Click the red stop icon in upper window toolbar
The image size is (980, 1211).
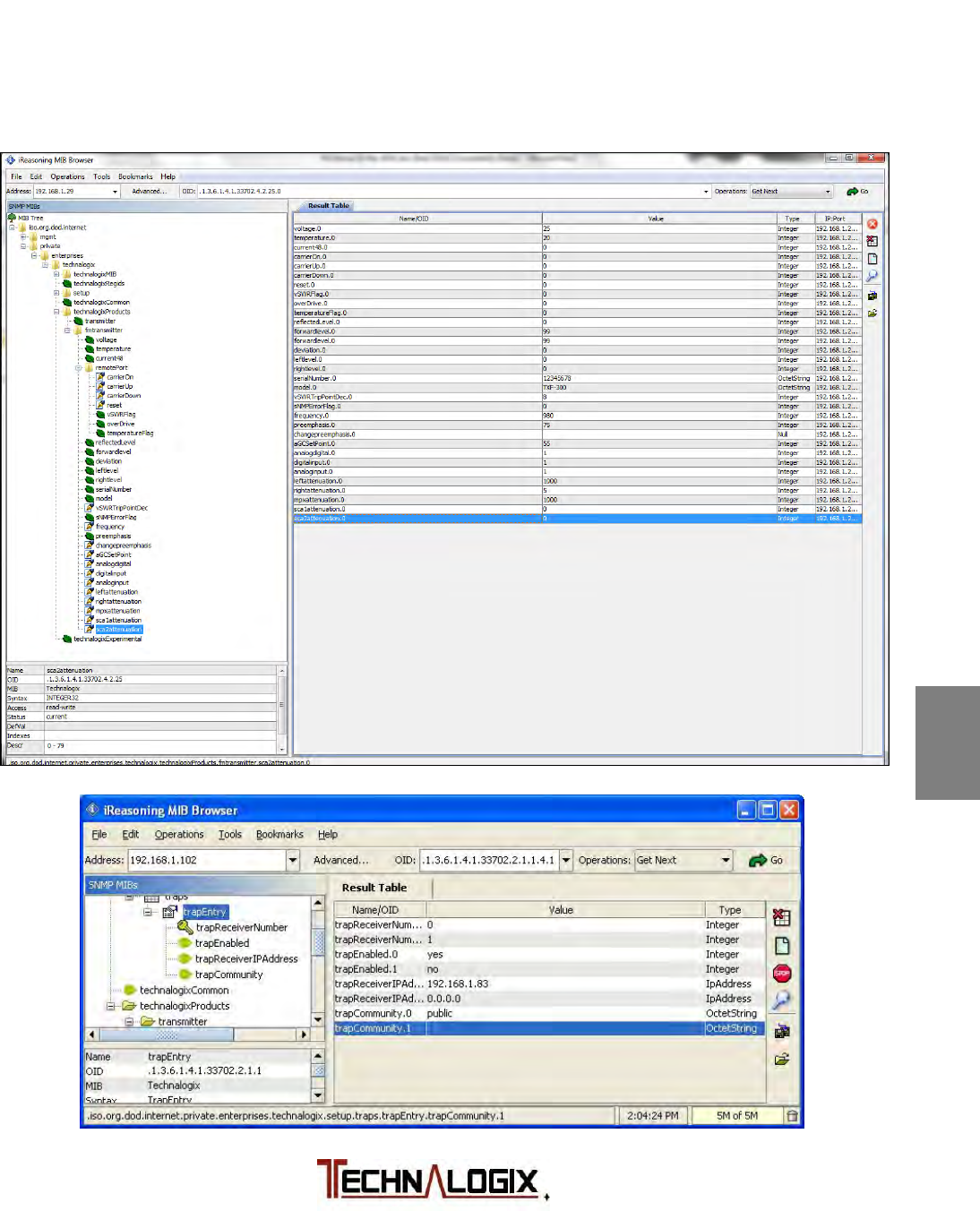point(873,224)
